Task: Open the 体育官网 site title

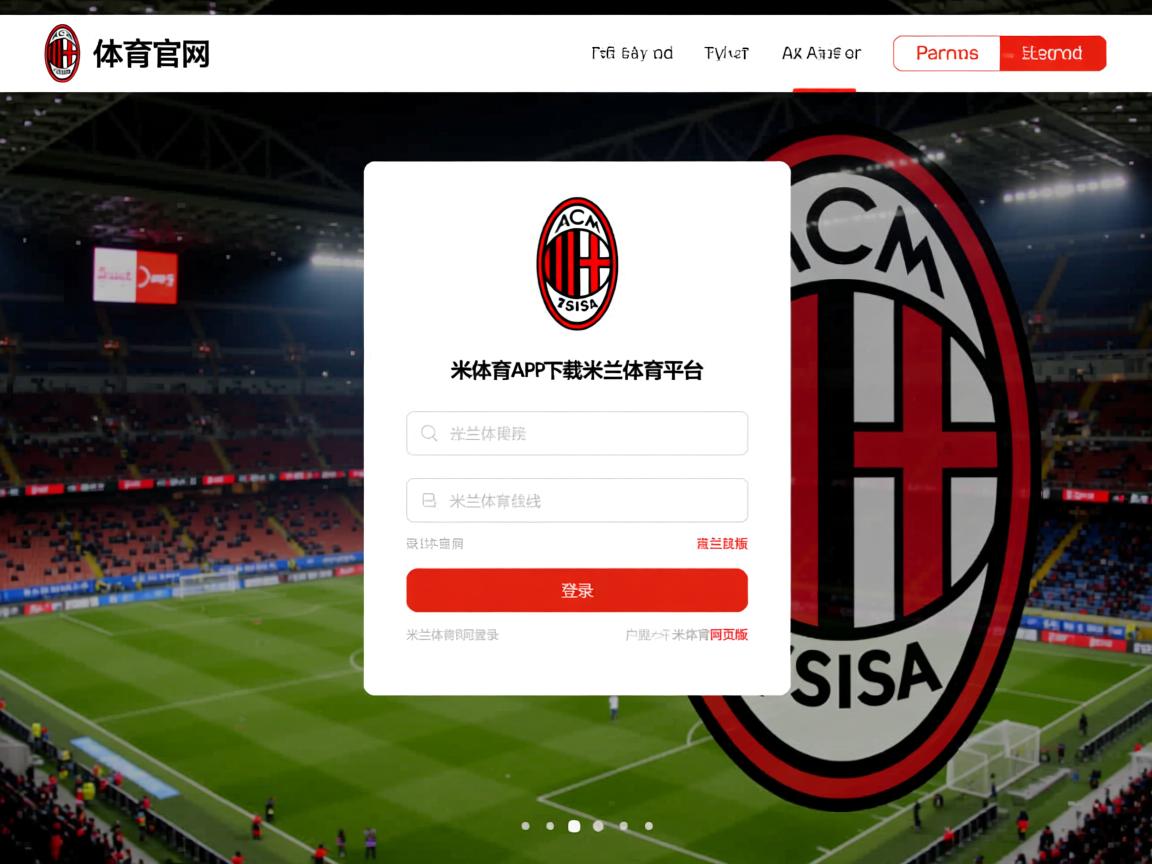Action: pos(151,54)
